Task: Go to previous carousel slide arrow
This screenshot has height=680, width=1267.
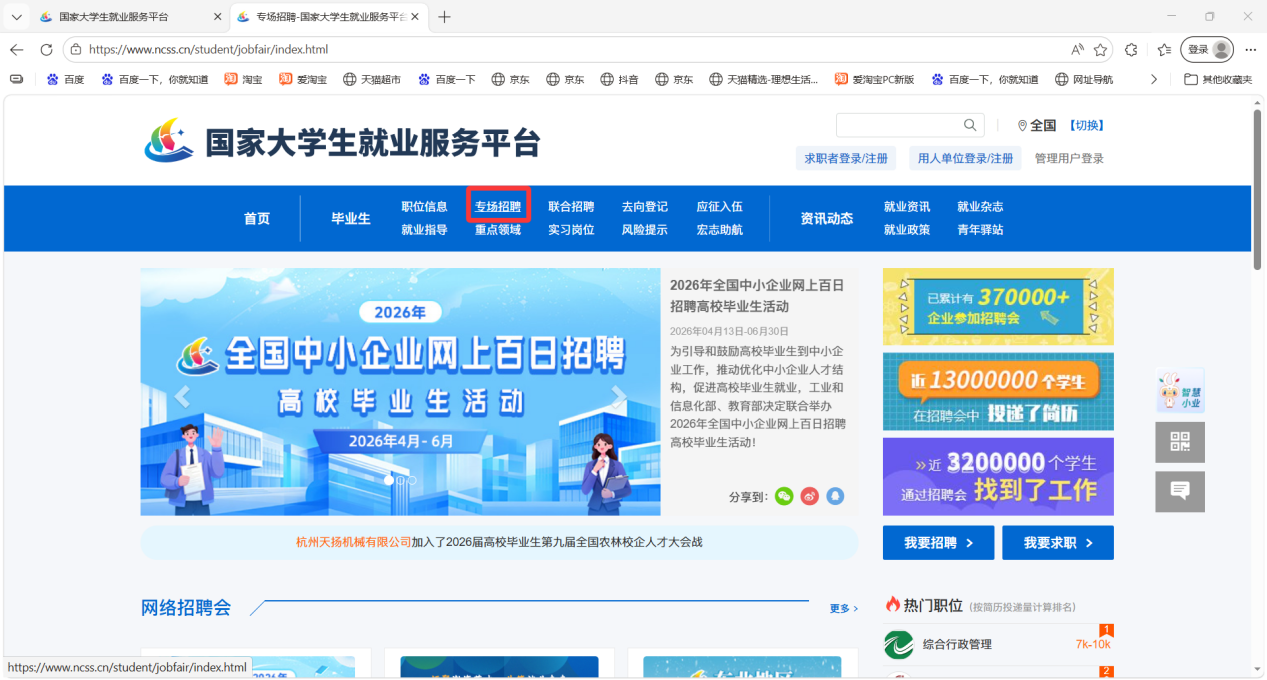Action: click(x=182, y=396)
